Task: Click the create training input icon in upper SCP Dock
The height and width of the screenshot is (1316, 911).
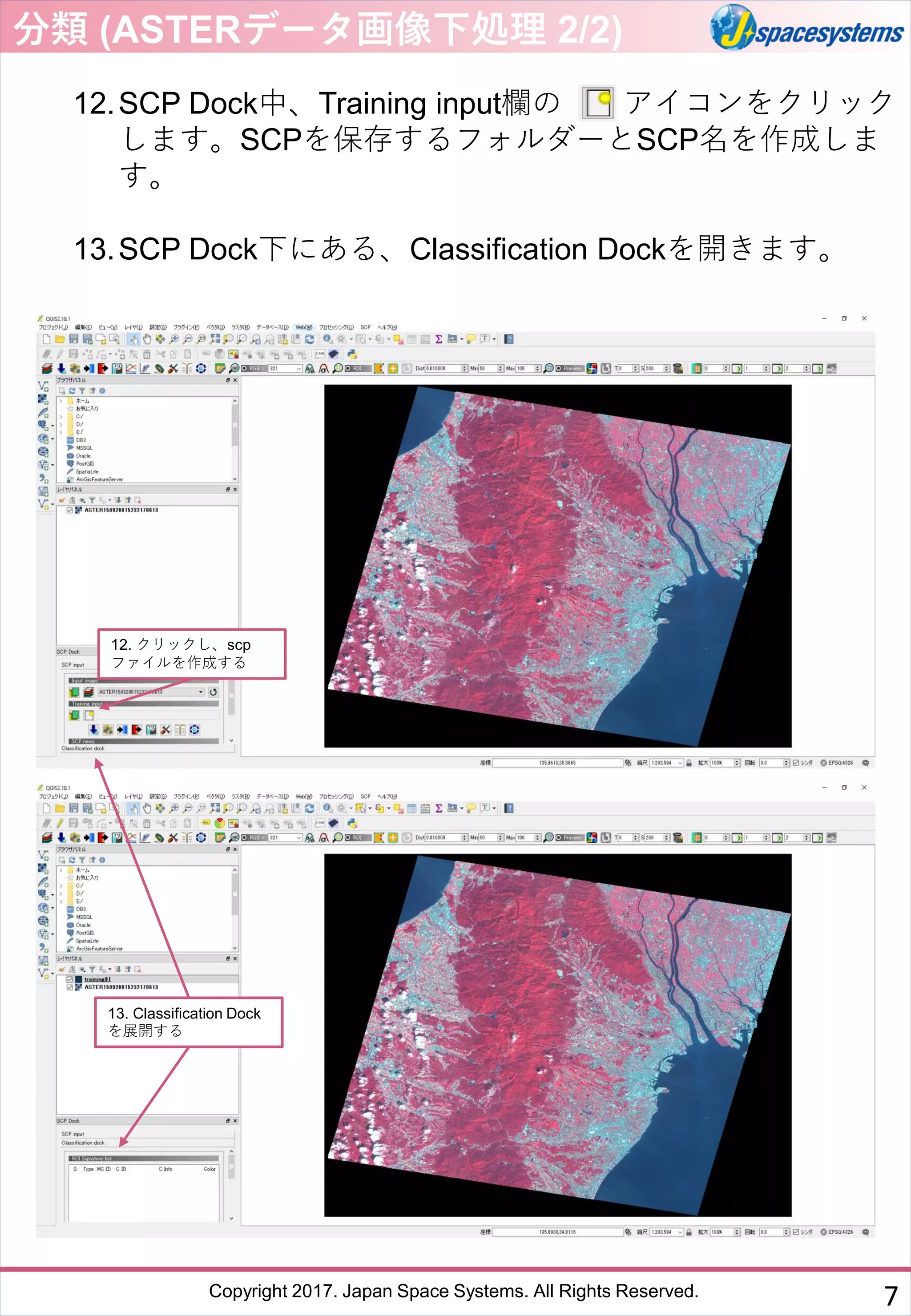Action: [x=89, y=715]
